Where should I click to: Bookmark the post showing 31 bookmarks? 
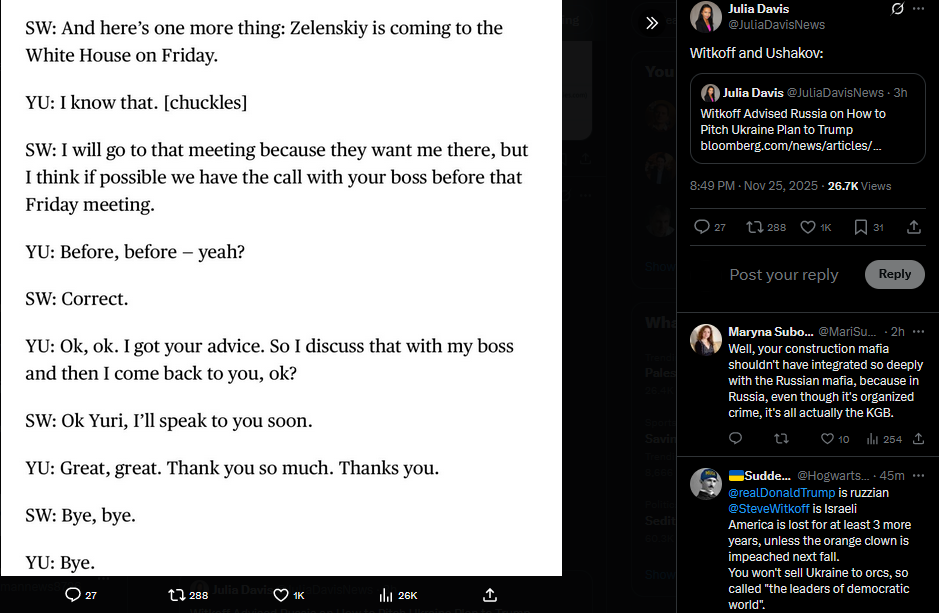coord(861,227)
